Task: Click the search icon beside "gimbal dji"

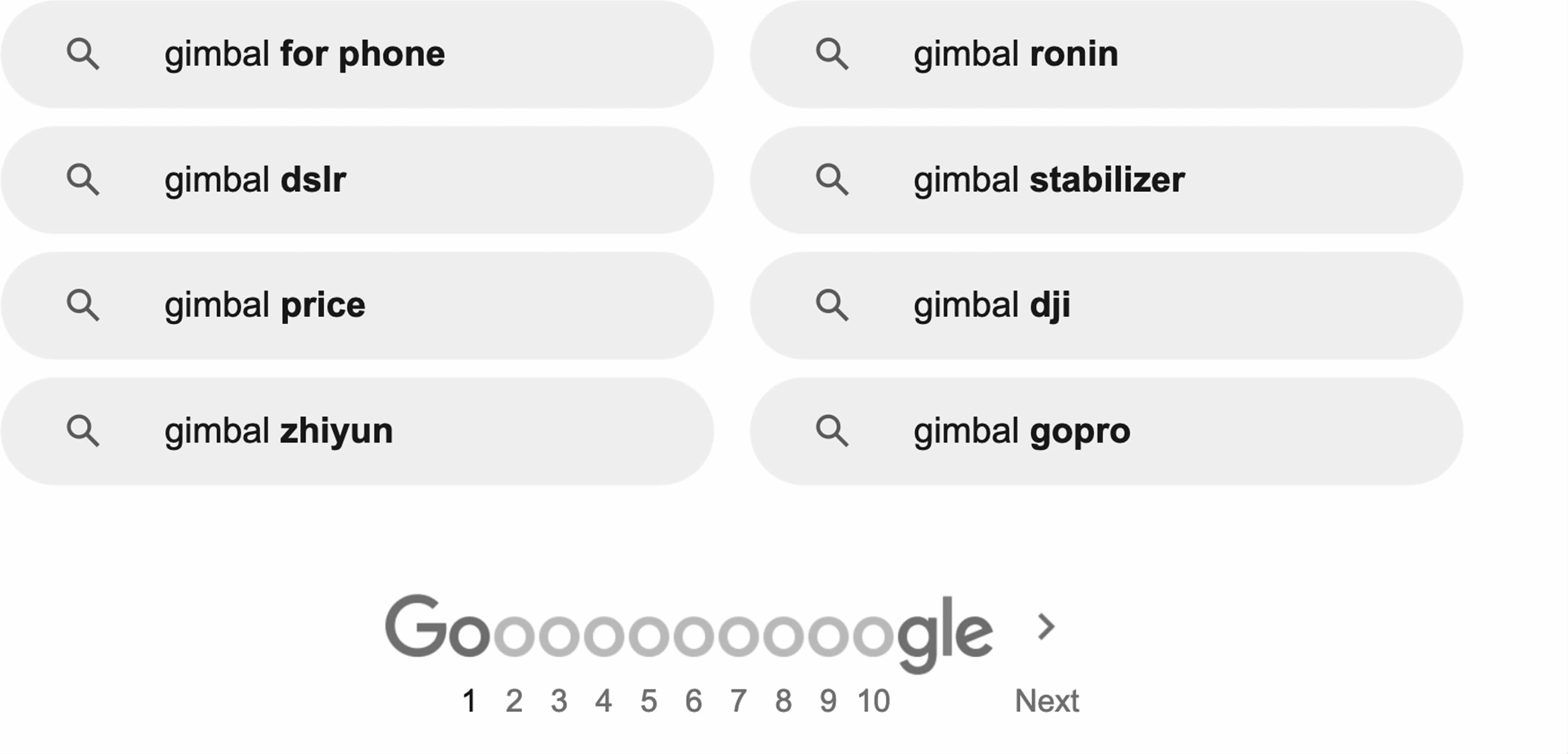Action: point(832,305)
